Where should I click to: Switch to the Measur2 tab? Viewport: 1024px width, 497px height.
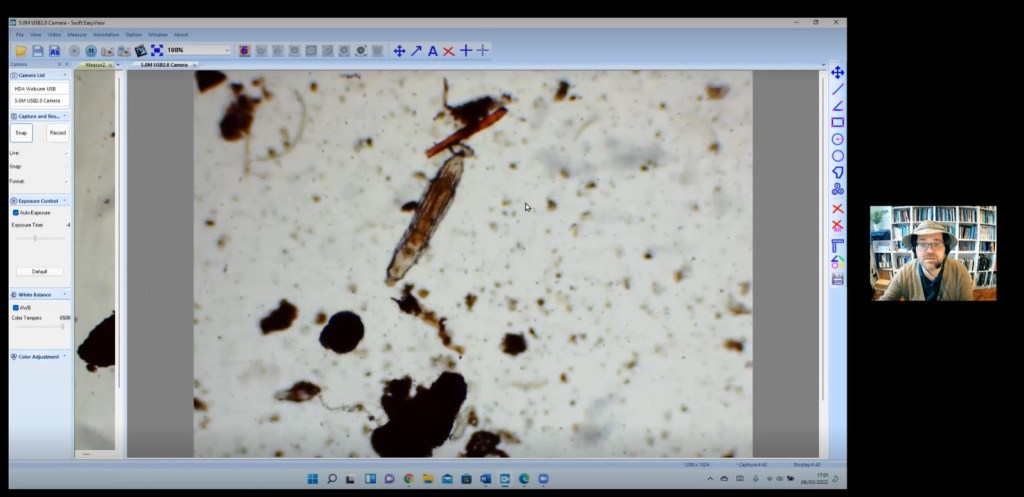96,64
